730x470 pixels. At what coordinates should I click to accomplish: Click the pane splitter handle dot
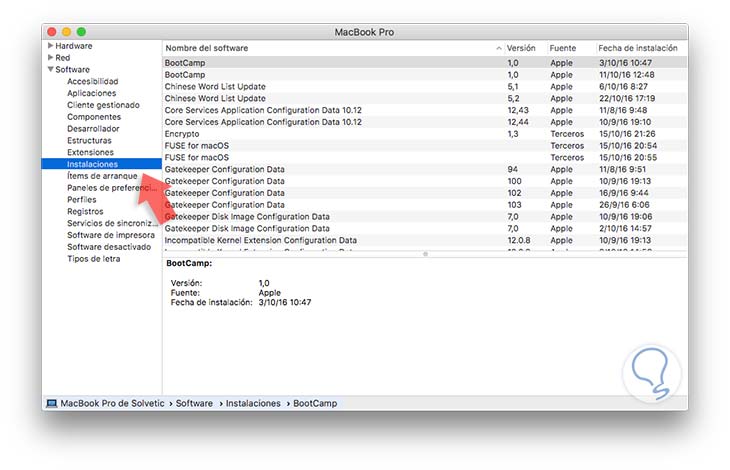coord(425,254)
